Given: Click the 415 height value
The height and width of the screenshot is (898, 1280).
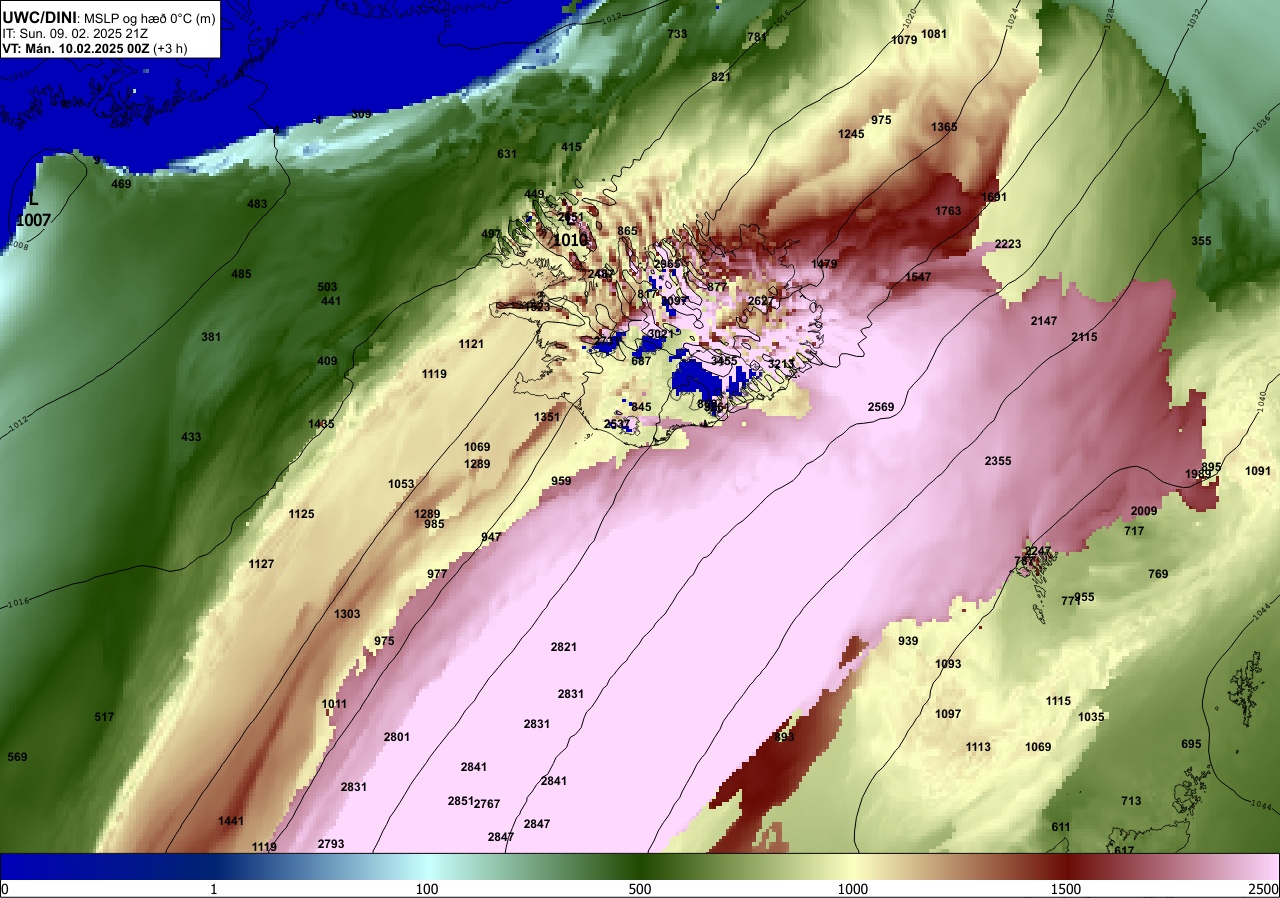Looking at the screenshot, I should [x=571, y=147].
